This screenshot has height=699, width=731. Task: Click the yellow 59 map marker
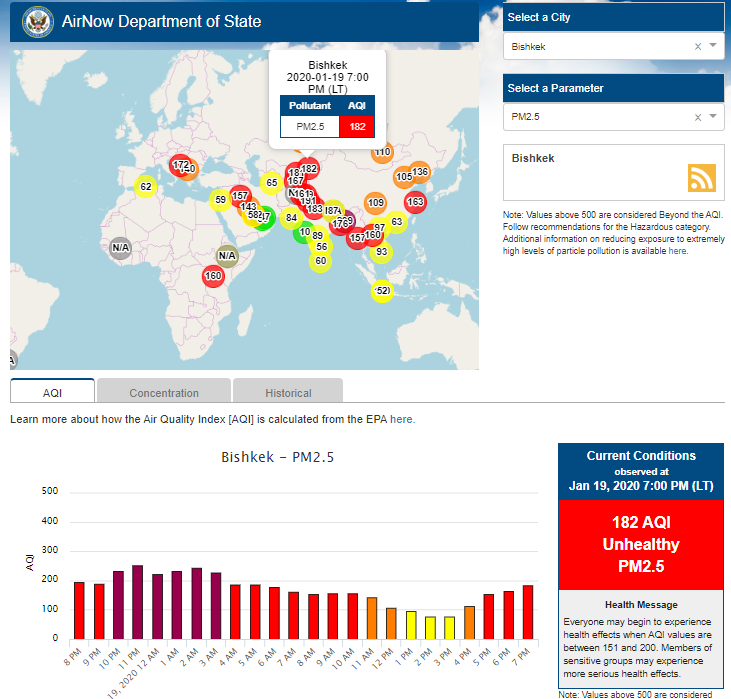[220, 200]
